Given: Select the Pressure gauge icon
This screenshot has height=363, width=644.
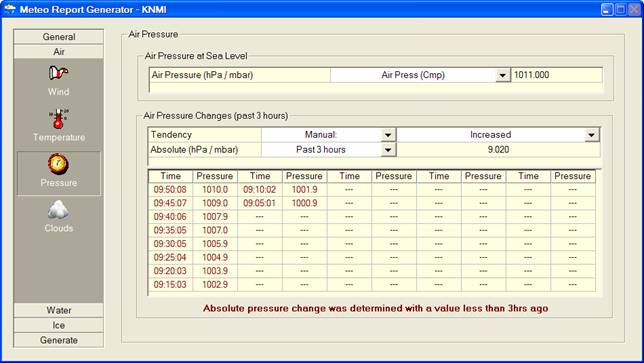Looking at the screenshot, I should [x=58, y=163].
